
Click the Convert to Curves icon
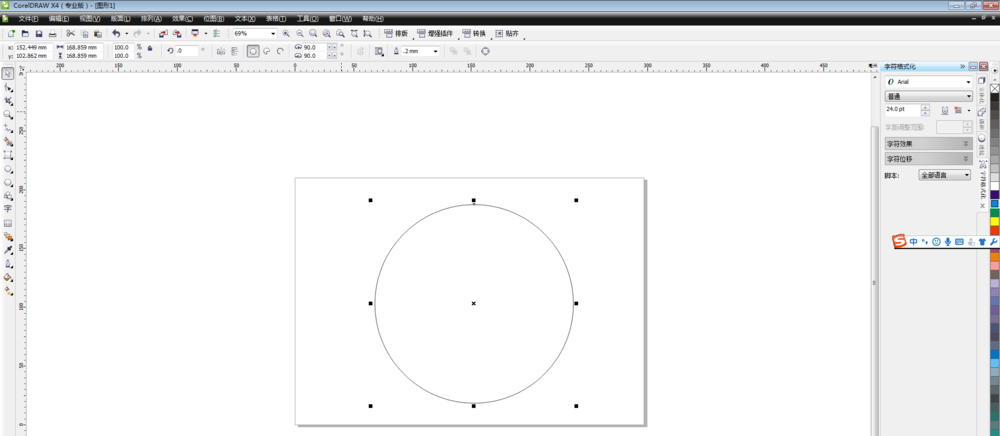click(485, 51)
